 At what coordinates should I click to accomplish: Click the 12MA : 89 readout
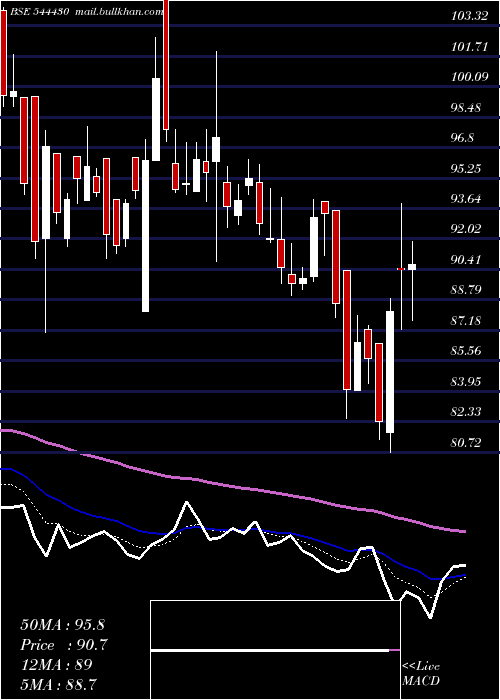(x=56, y=665)
